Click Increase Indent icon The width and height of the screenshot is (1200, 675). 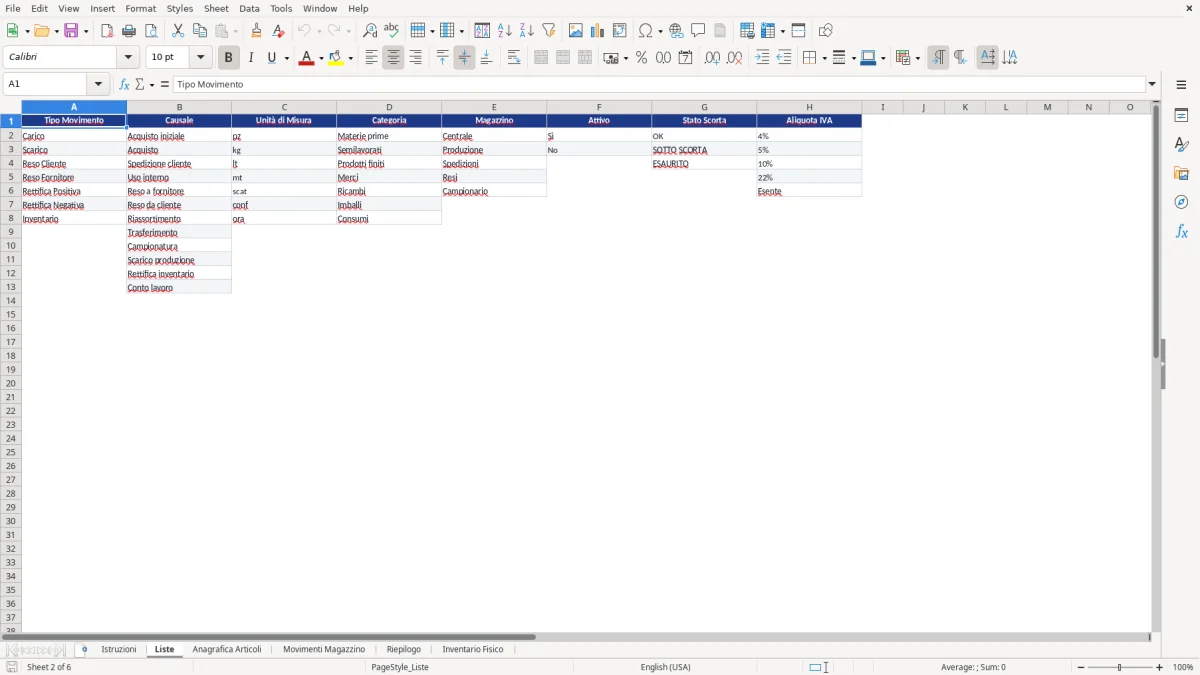762,58
